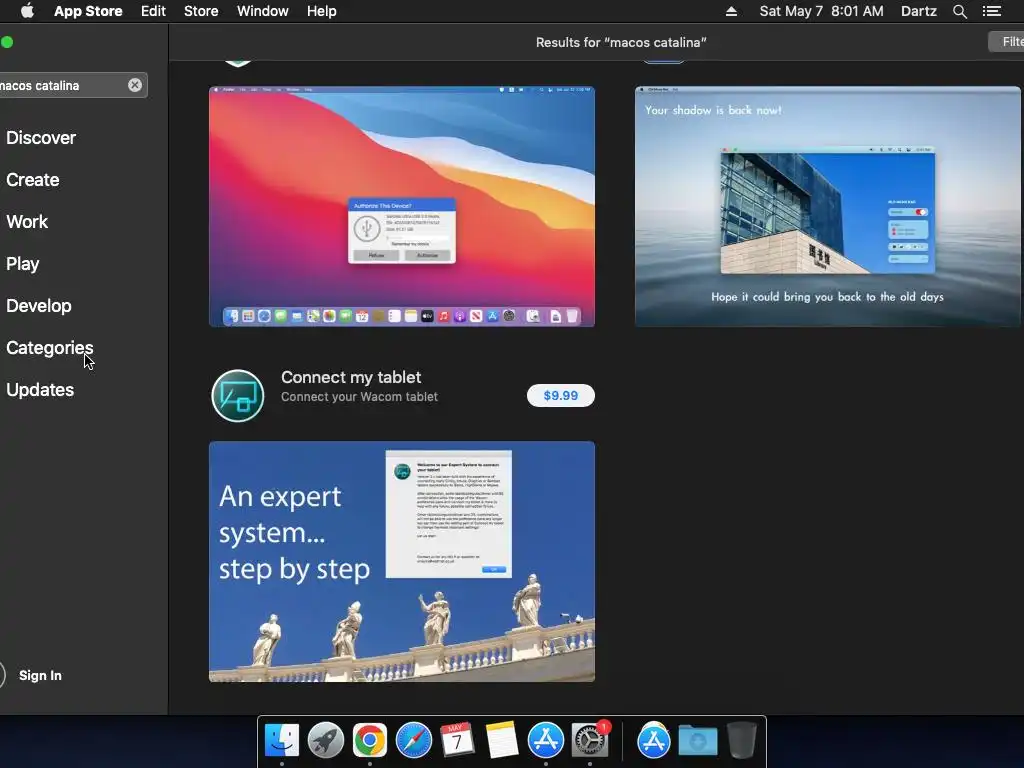This screenshot has width=1024, height=768.
Task: Buy Connect my tablet for $9.99
Action: [x=560, y=395]
